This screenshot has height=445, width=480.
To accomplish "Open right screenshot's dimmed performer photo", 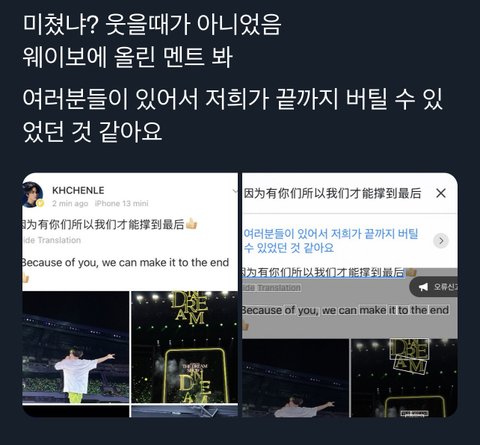I will pyautogui.click(x=295, y=378).
